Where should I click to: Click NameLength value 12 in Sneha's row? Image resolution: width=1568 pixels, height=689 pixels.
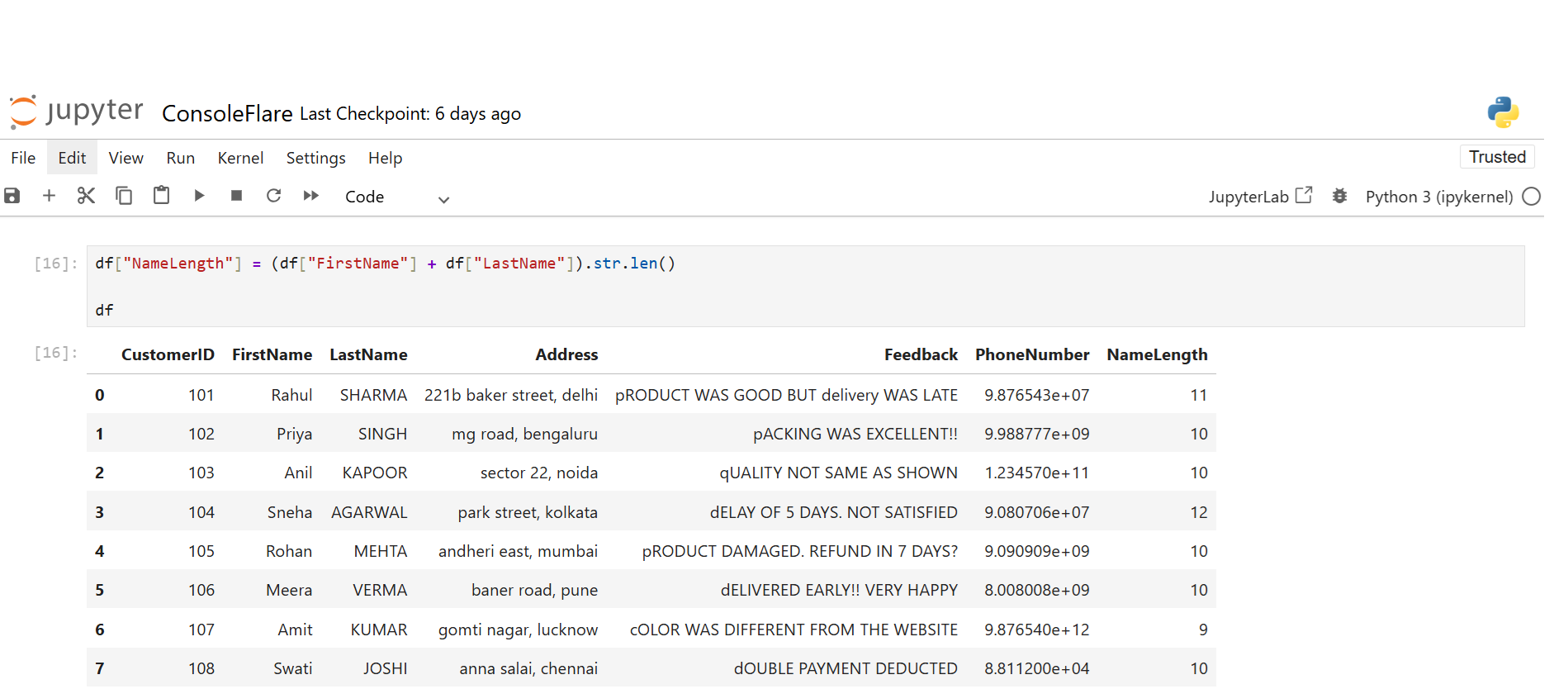click(x=1199, y=512)
